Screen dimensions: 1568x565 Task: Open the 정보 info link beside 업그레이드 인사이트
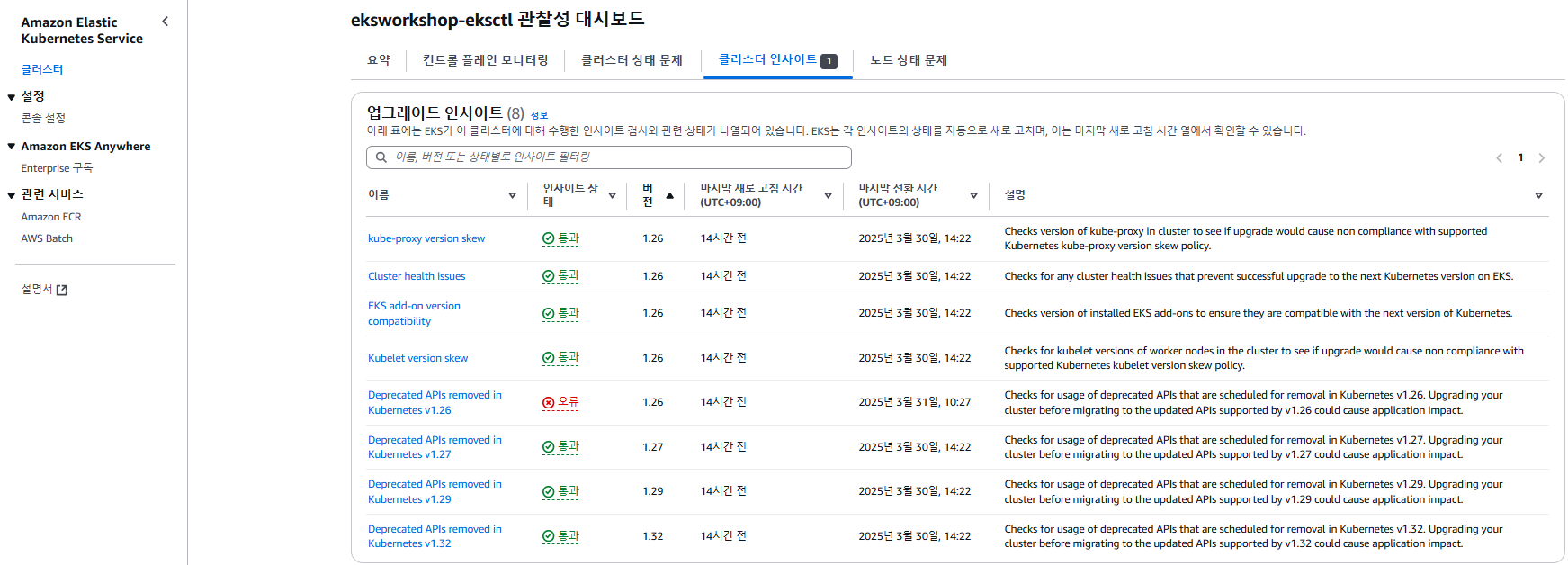pyautogui.click(x=539, y=115)
